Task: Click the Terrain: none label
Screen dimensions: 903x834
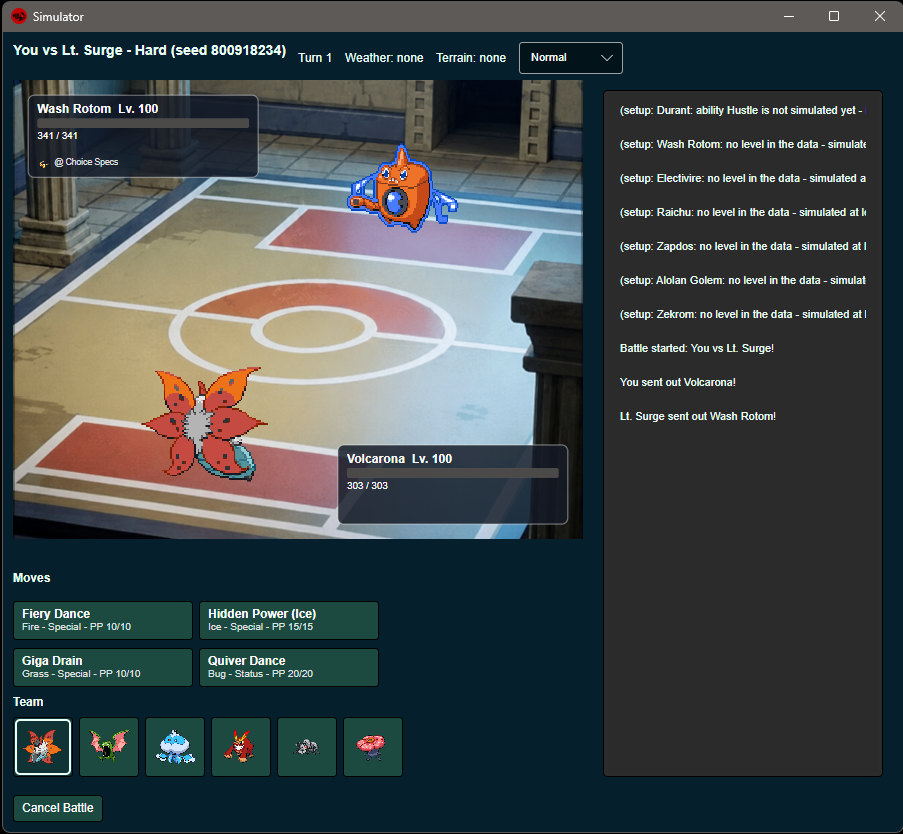Action: [471, 58]
